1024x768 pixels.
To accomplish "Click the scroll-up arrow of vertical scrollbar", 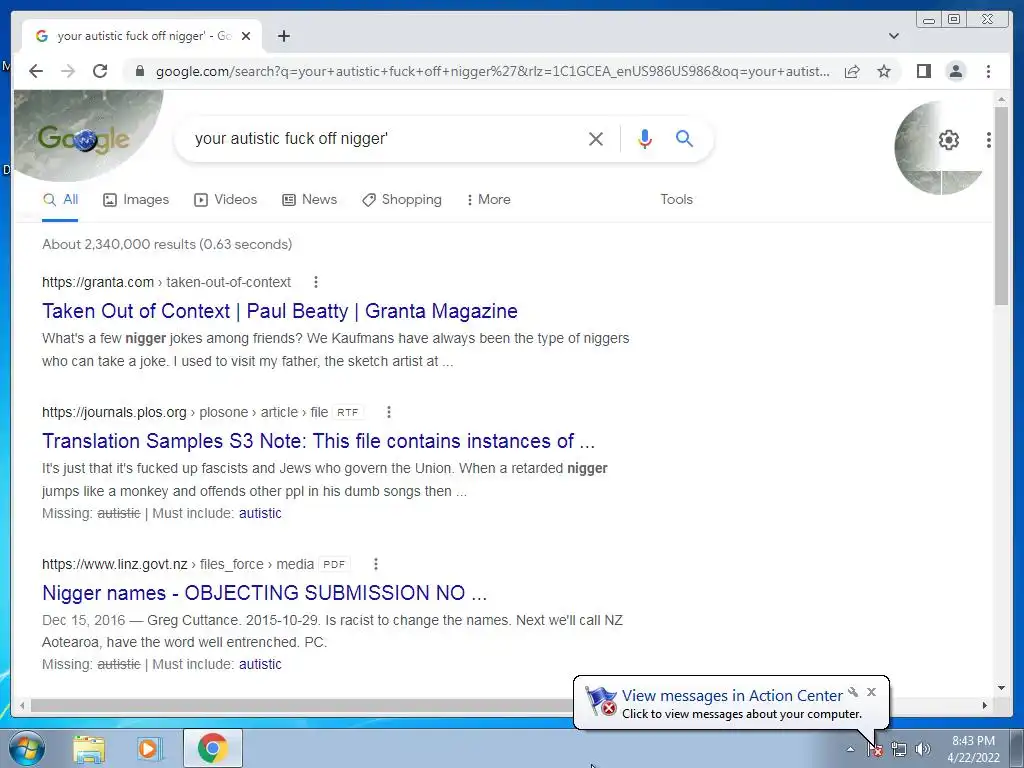I will (1001, 99).
